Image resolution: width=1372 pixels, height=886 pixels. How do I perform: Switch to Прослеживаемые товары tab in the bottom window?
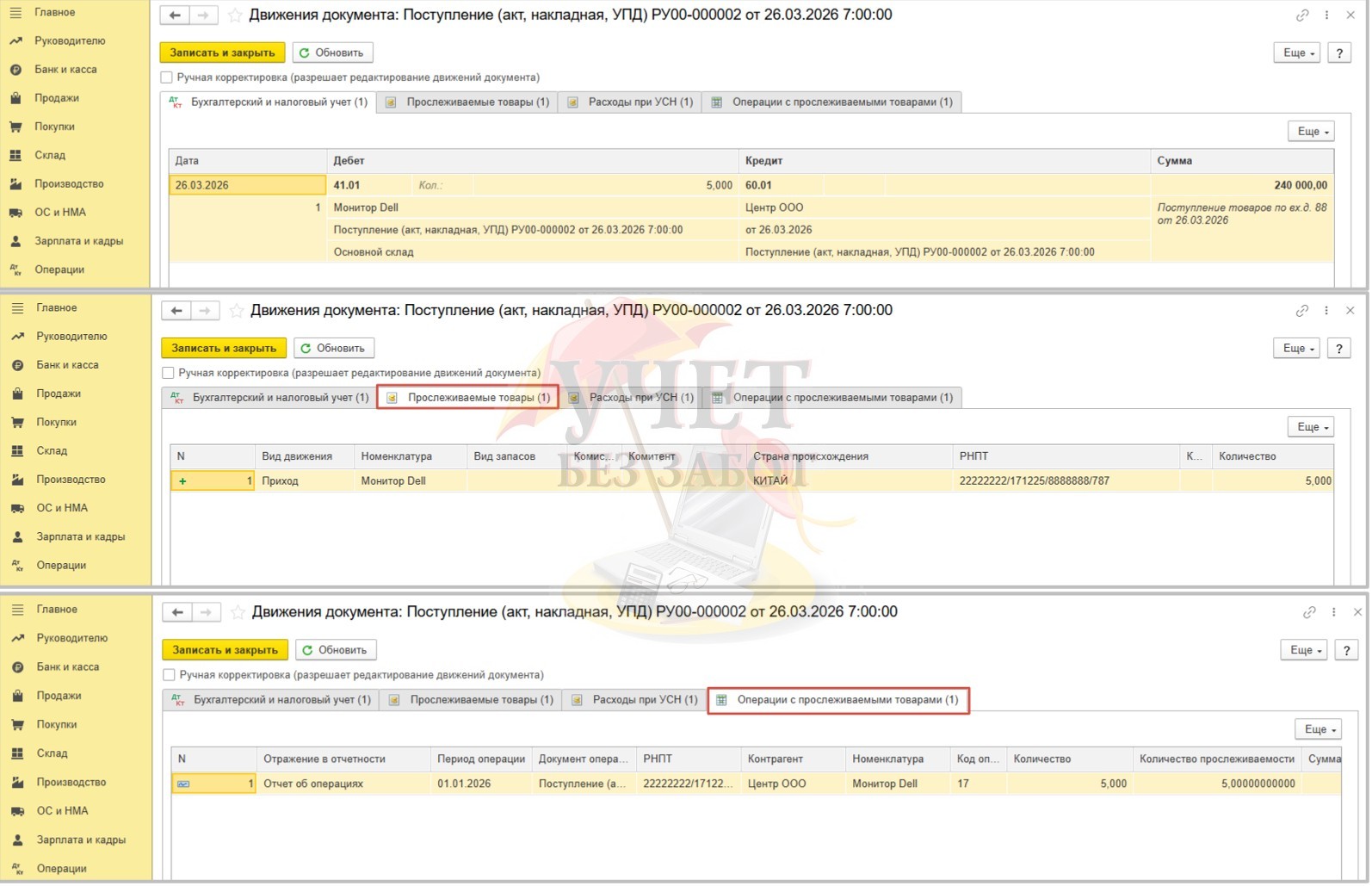[471, 700]
